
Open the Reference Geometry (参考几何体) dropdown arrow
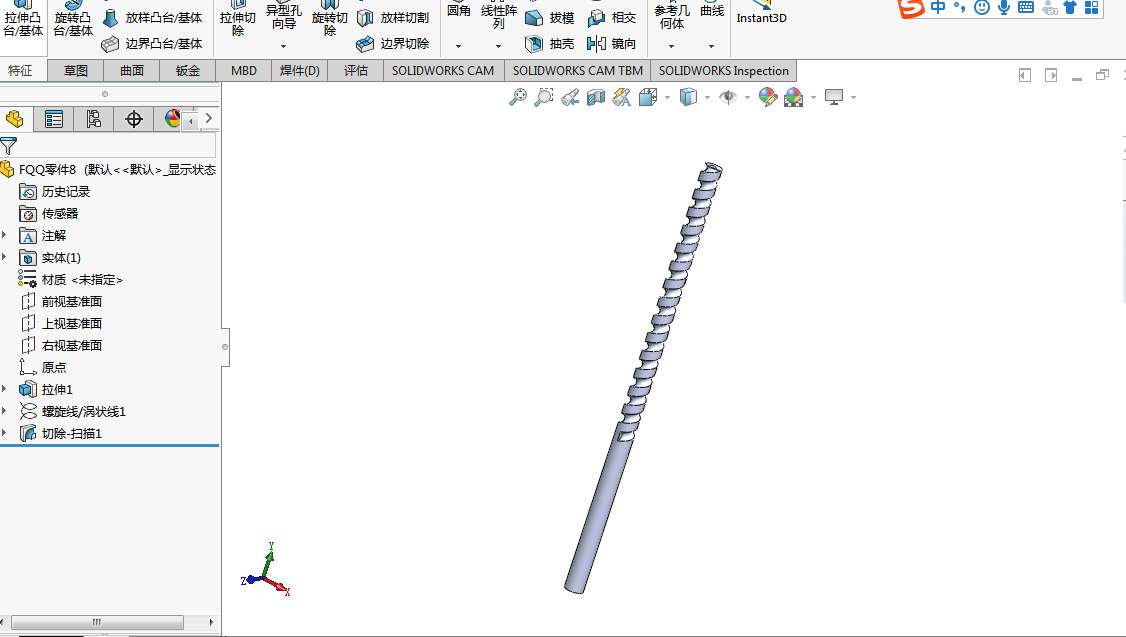click(671, 46)
